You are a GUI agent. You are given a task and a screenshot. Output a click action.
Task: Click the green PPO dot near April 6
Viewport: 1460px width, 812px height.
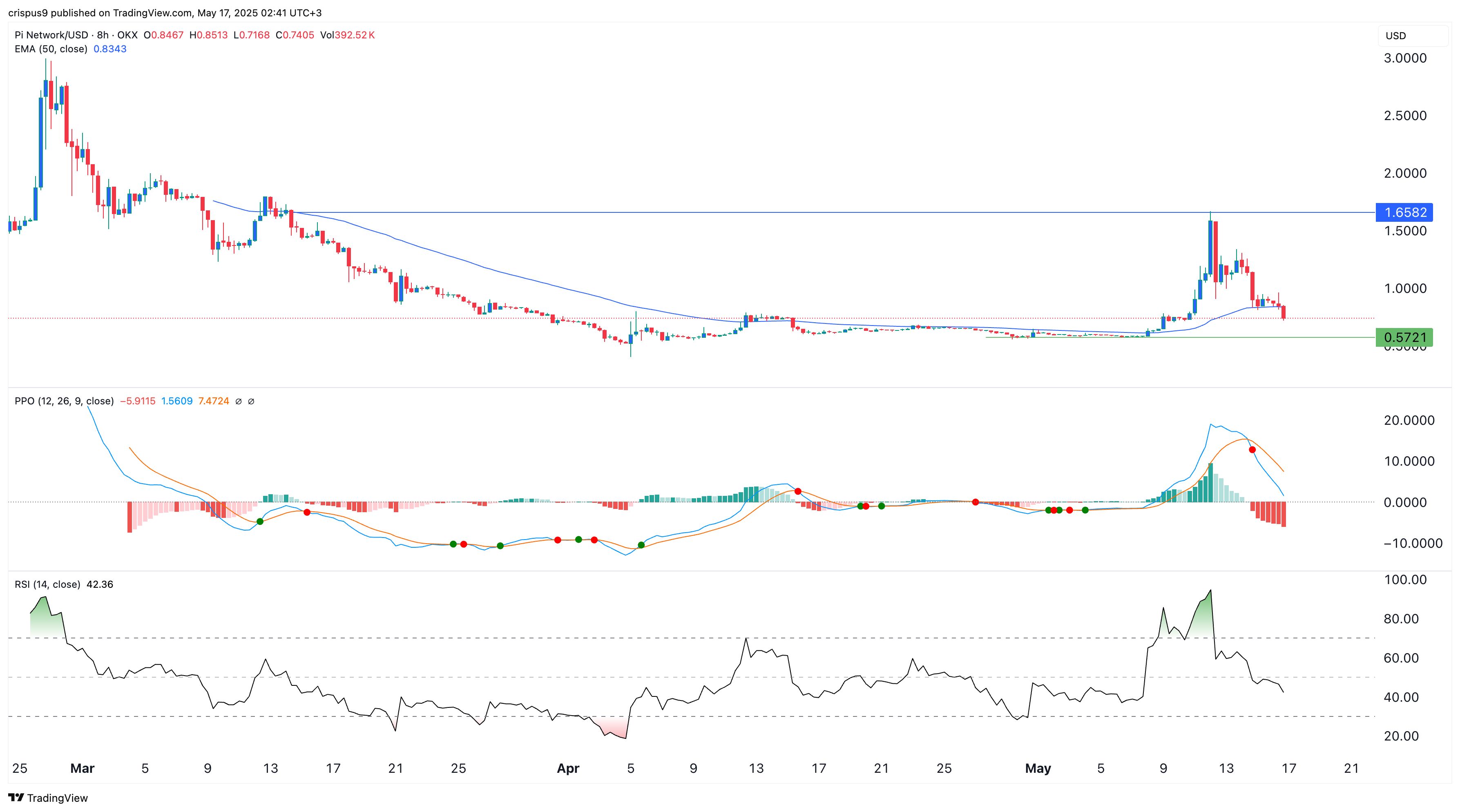(x=641, y=545)
